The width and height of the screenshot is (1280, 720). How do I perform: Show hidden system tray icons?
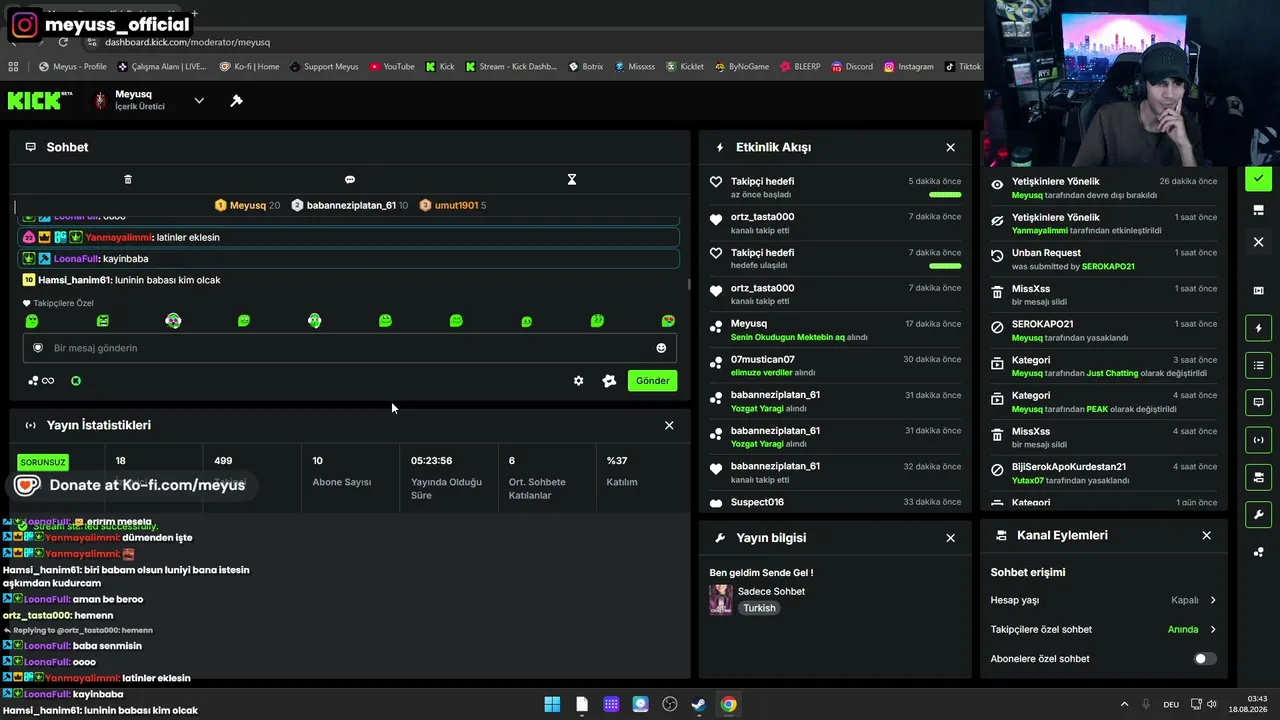(1124, 704)
